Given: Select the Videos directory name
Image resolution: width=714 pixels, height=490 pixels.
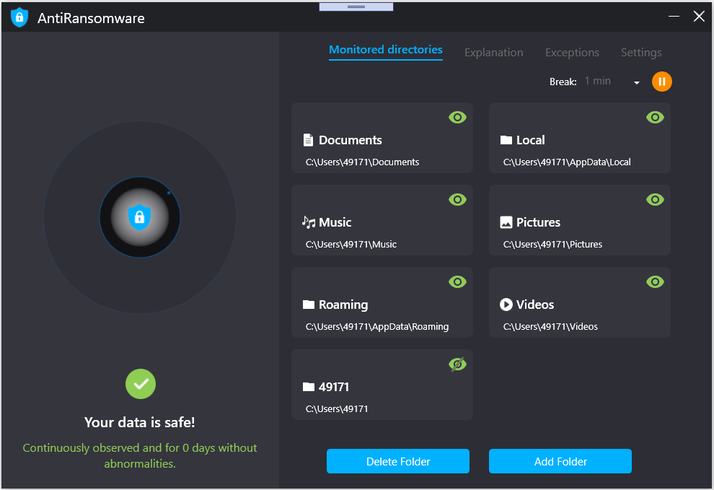Looking at the screenshot, I should point(535,304).
